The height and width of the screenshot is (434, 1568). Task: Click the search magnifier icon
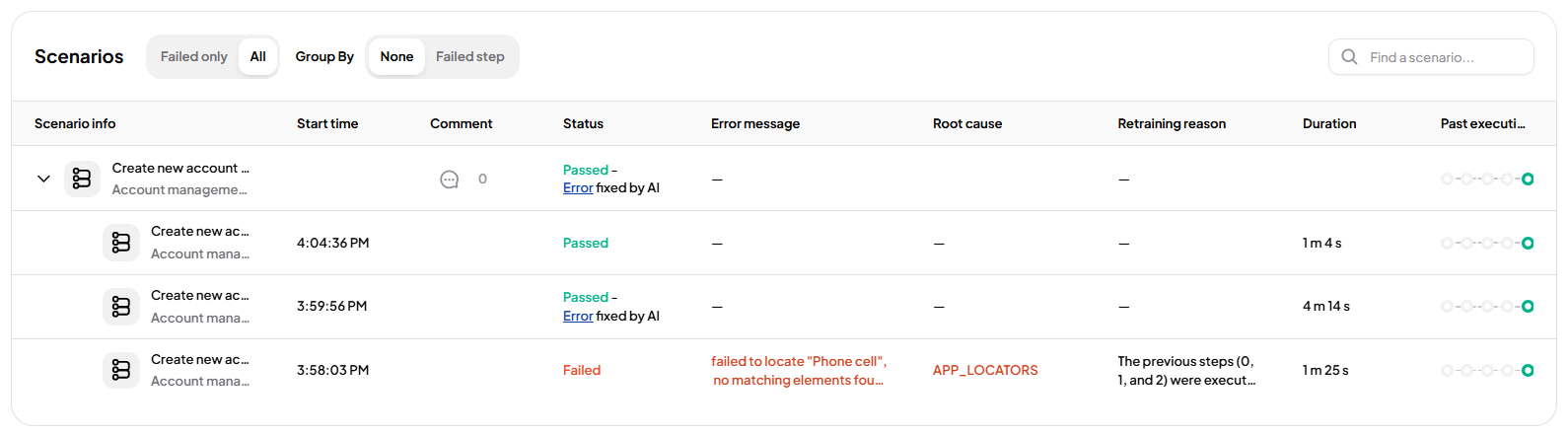click(1349, 57)
